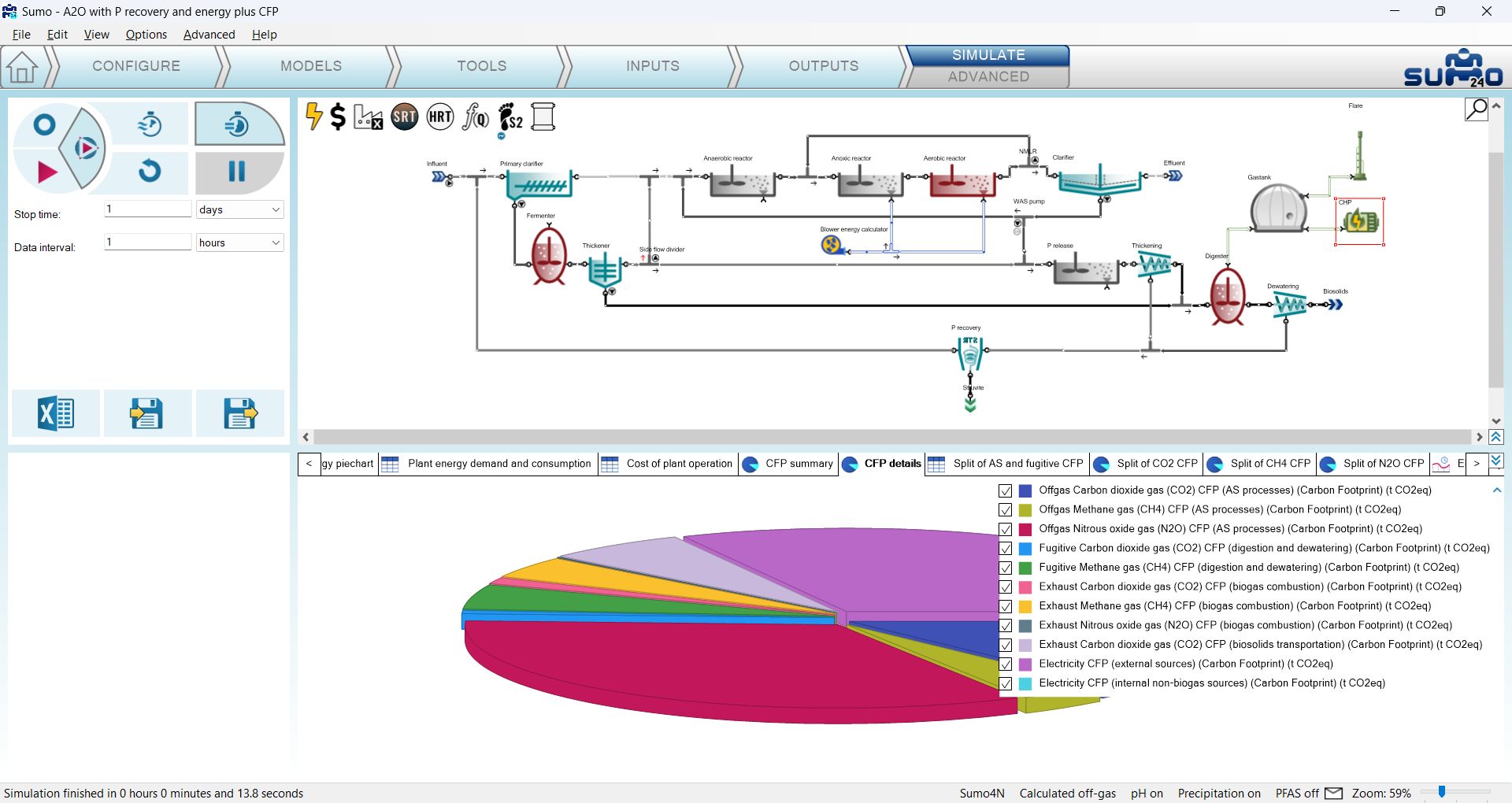Open the Advanced menu
Viewport: 1512px width, 803px height.
[x=209, y=35]
